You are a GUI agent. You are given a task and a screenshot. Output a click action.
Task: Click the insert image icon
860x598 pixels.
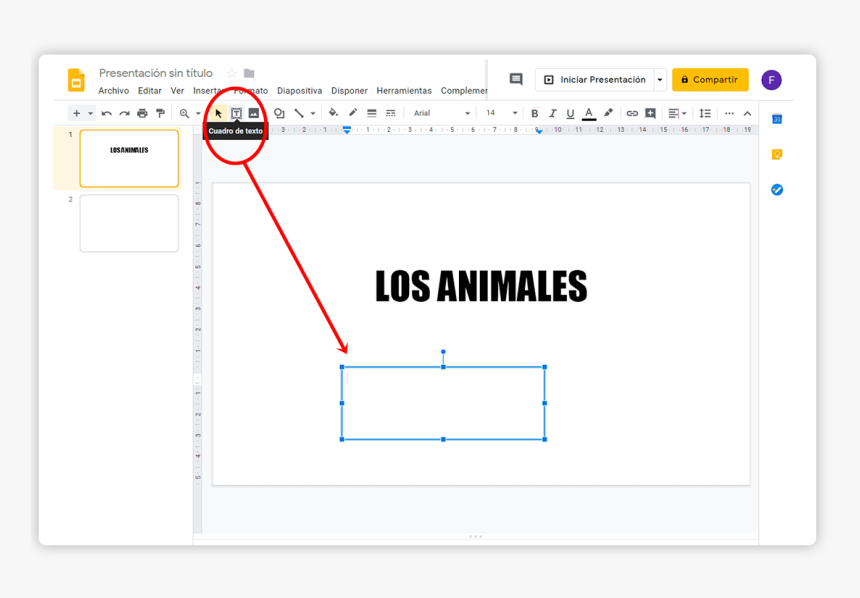click(254, 113)
